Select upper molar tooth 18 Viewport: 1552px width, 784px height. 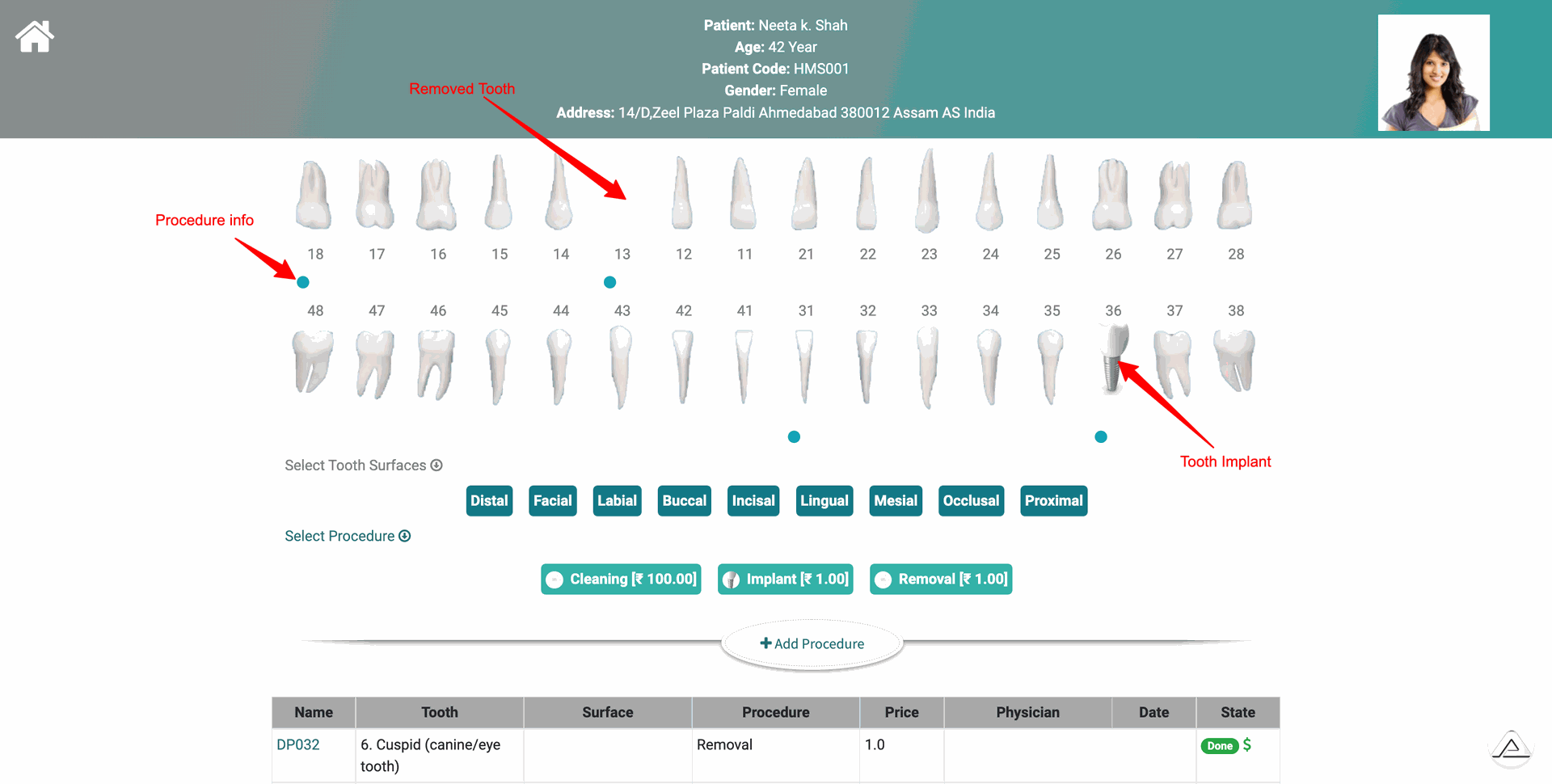(x=314, y=195)
